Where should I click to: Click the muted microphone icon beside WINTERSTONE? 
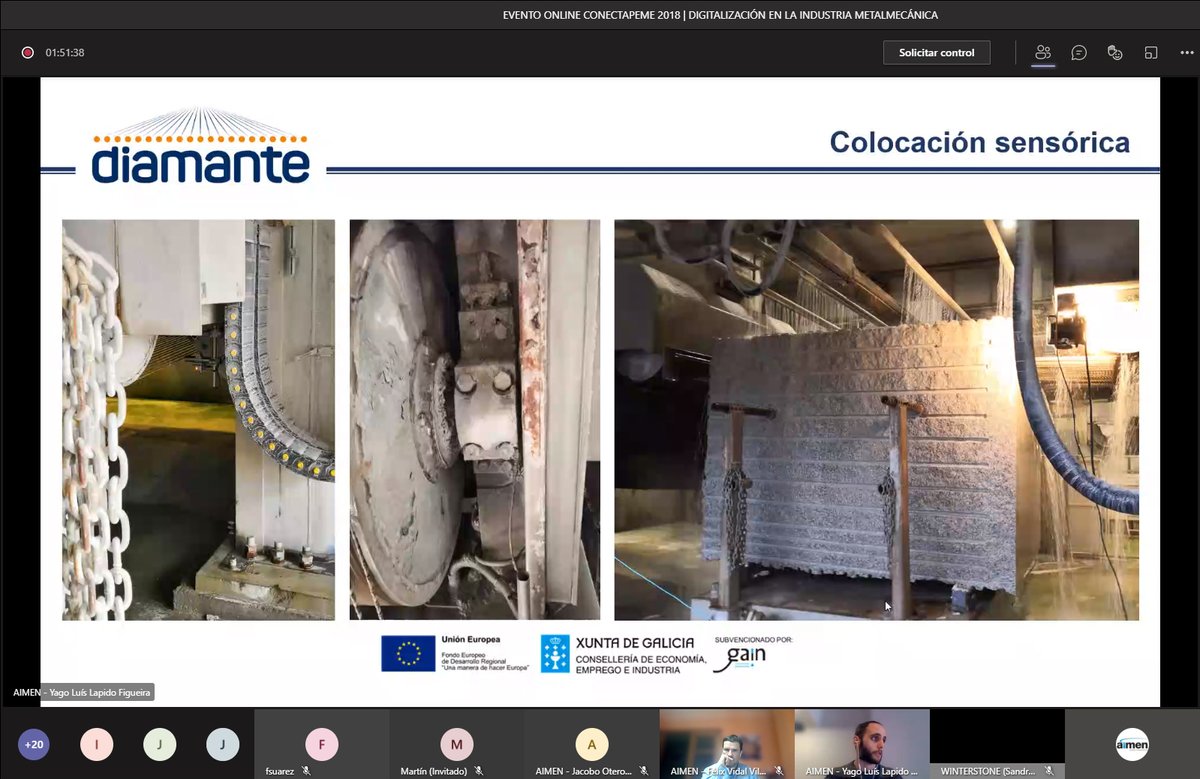[1048, 771]
